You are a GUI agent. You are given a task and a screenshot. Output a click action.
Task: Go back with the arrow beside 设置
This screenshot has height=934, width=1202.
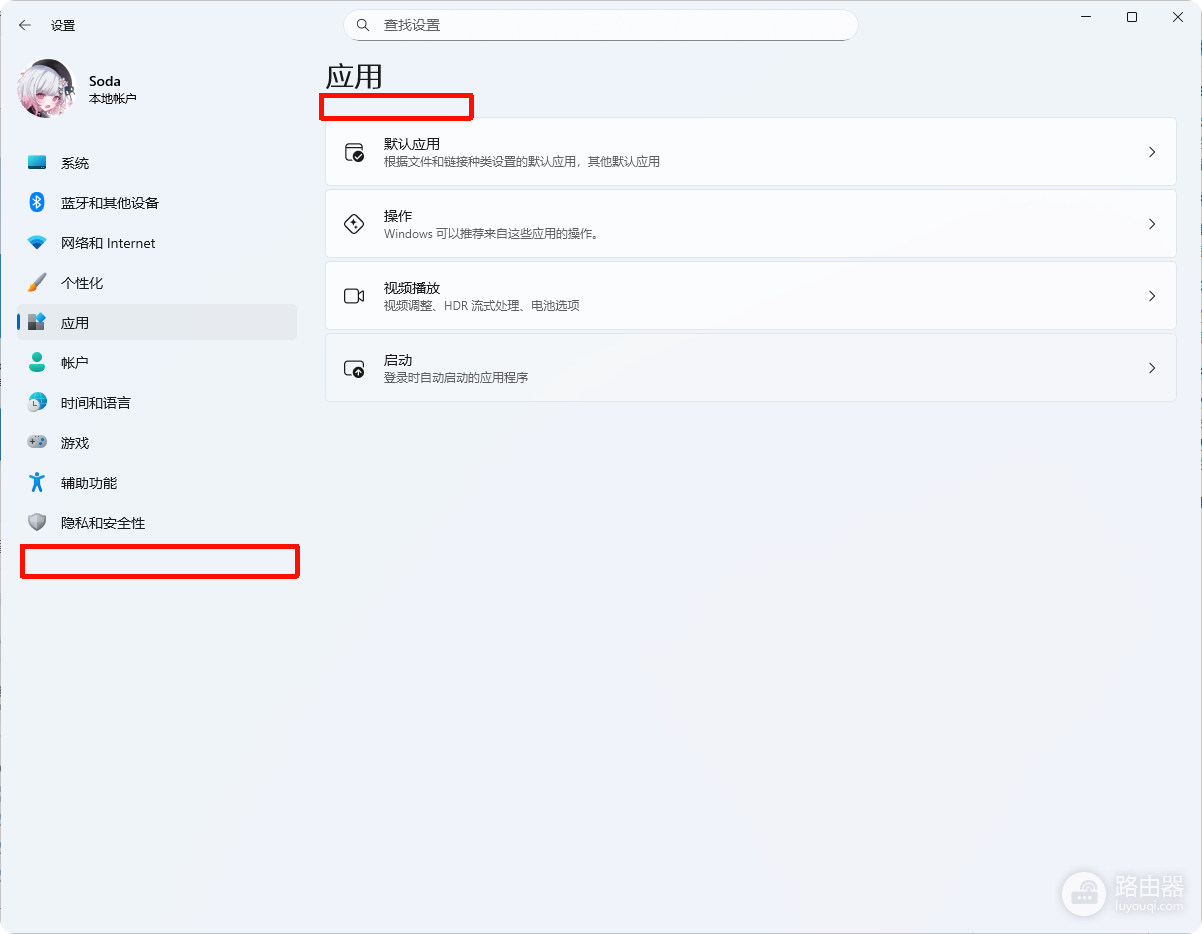(25, 25)
